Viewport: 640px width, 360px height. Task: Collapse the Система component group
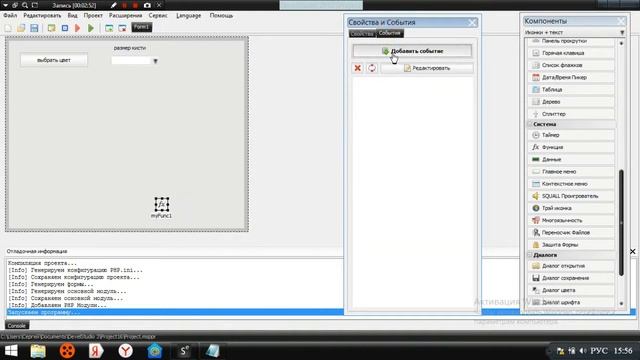pos(530,124)
